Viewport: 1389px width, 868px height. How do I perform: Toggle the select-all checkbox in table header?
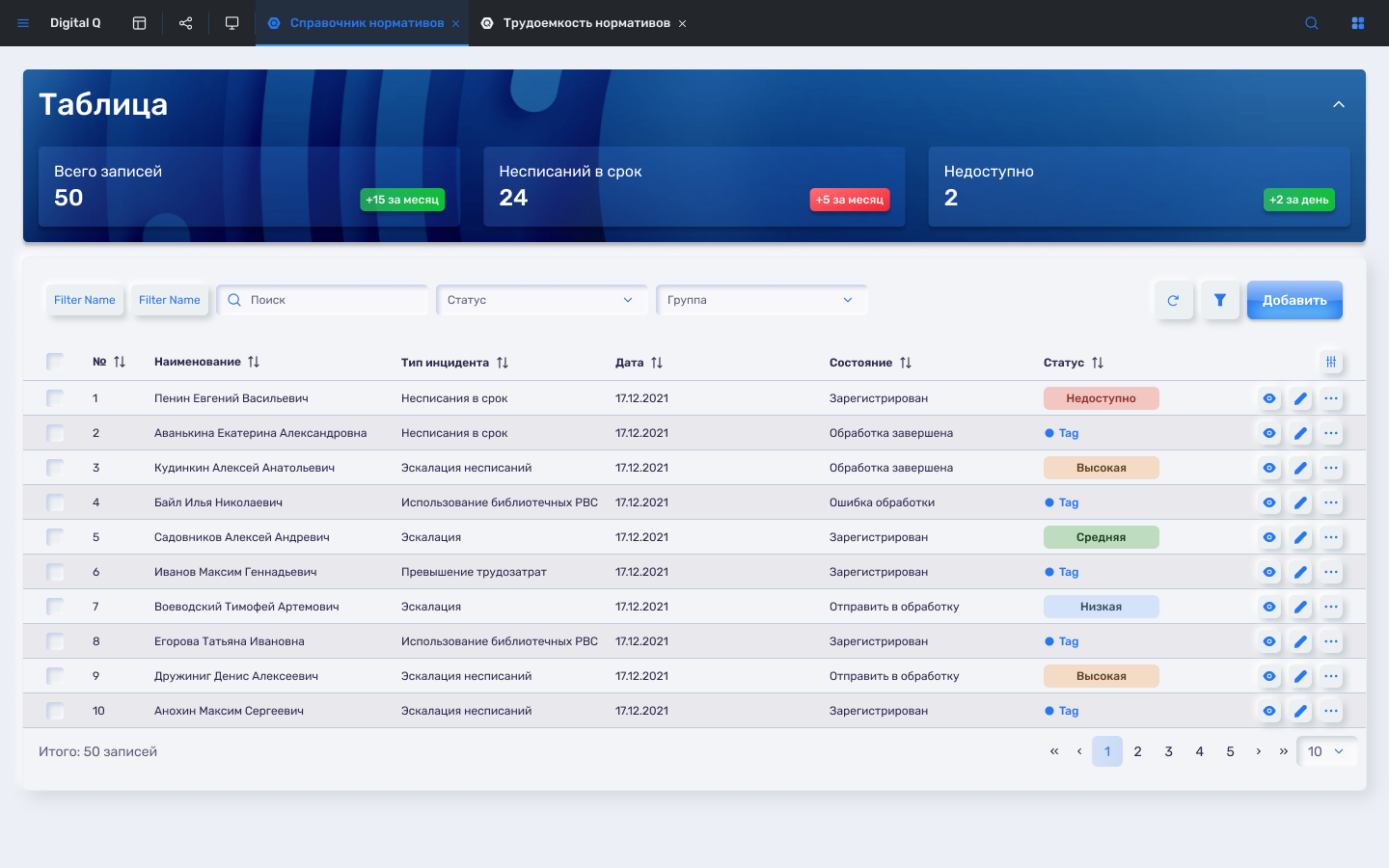[x=55, y=362]
